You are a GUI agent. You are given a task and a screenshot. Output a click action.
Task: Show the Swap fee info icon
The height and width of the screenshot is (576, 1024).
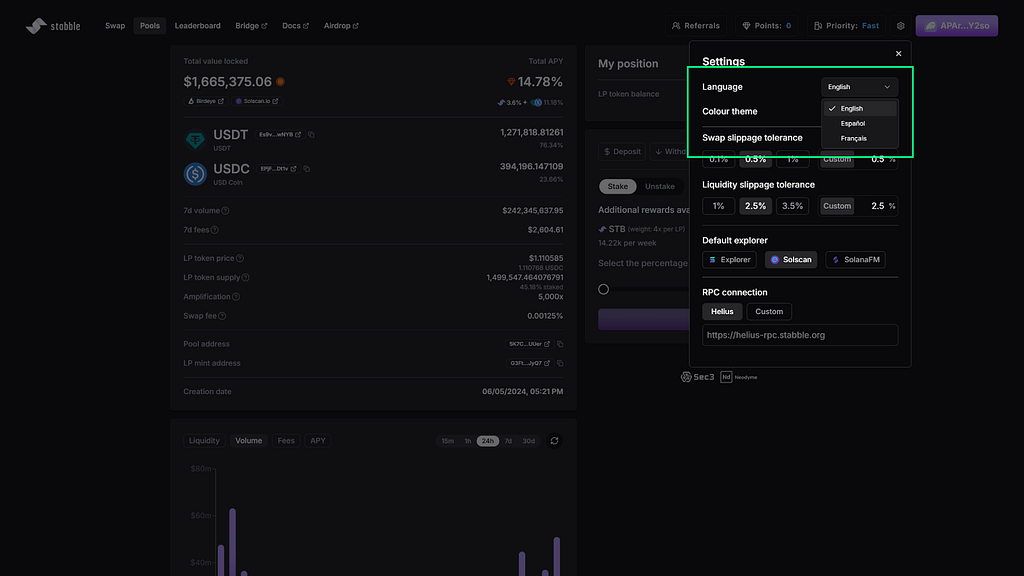click(x=222, y=316)
